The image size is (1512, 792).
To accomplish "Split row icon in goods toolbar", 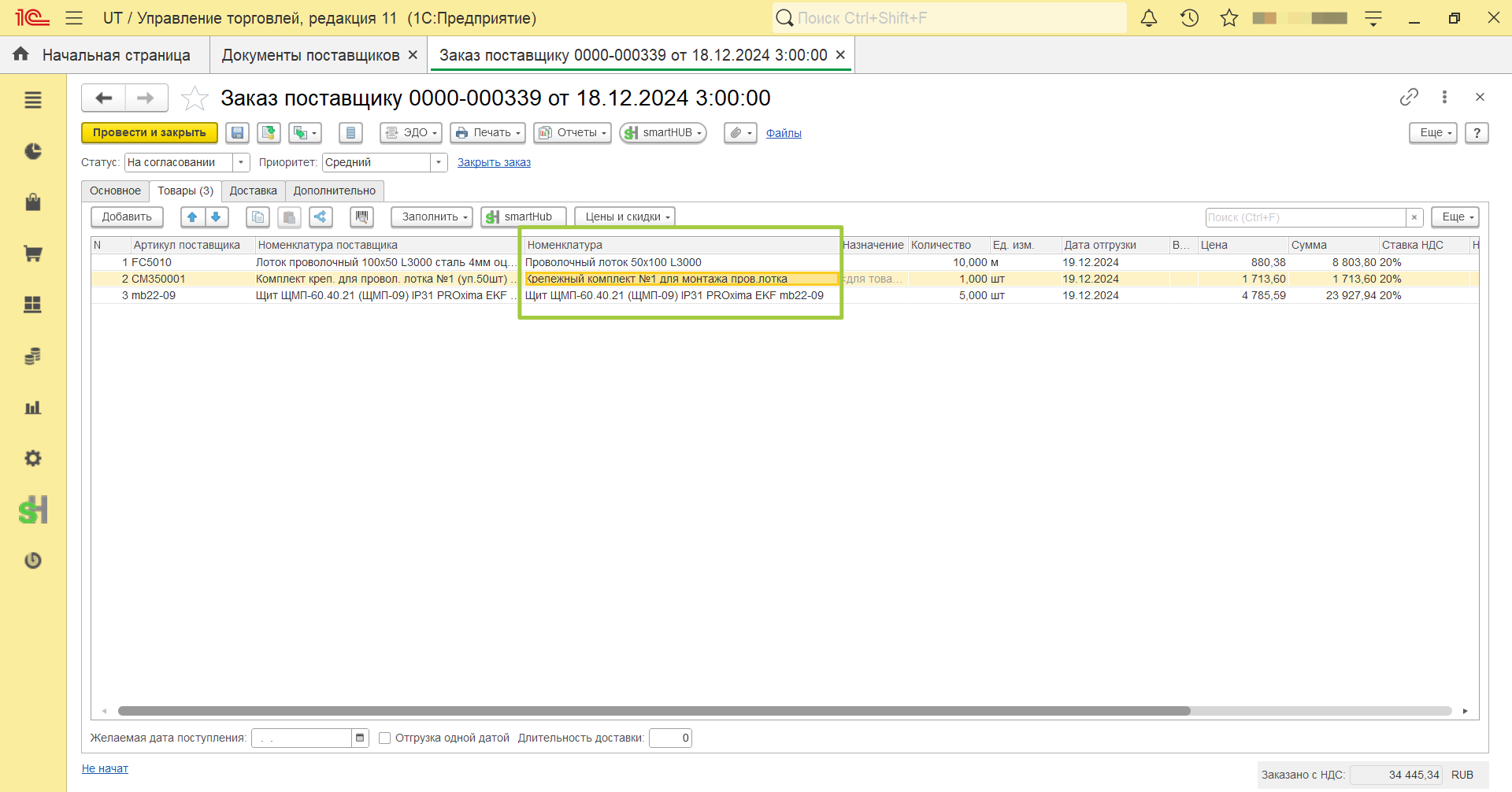I will coord(321,217).
